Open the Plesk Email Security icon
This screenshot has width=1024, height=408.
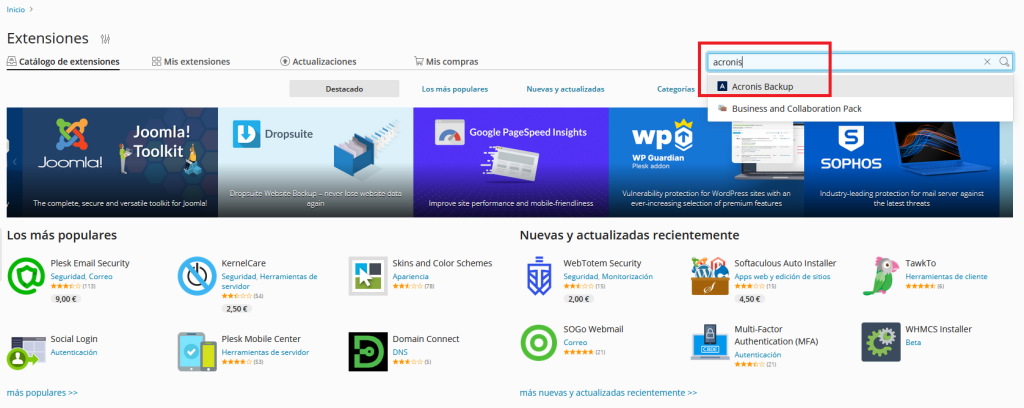pos(26,277)
